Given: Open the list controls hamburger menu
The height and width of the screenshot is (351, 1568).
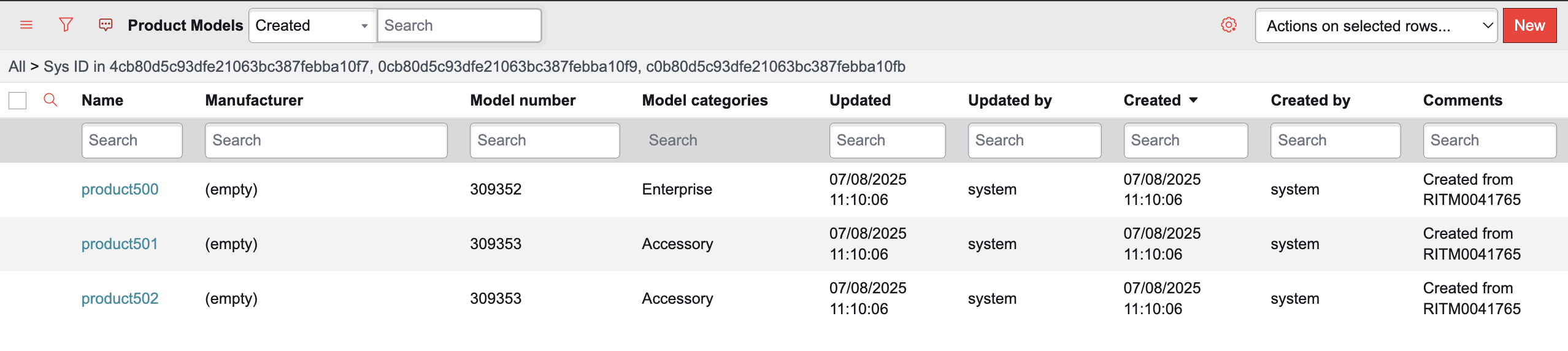Looking at the screenshot, I should [26, 25].
